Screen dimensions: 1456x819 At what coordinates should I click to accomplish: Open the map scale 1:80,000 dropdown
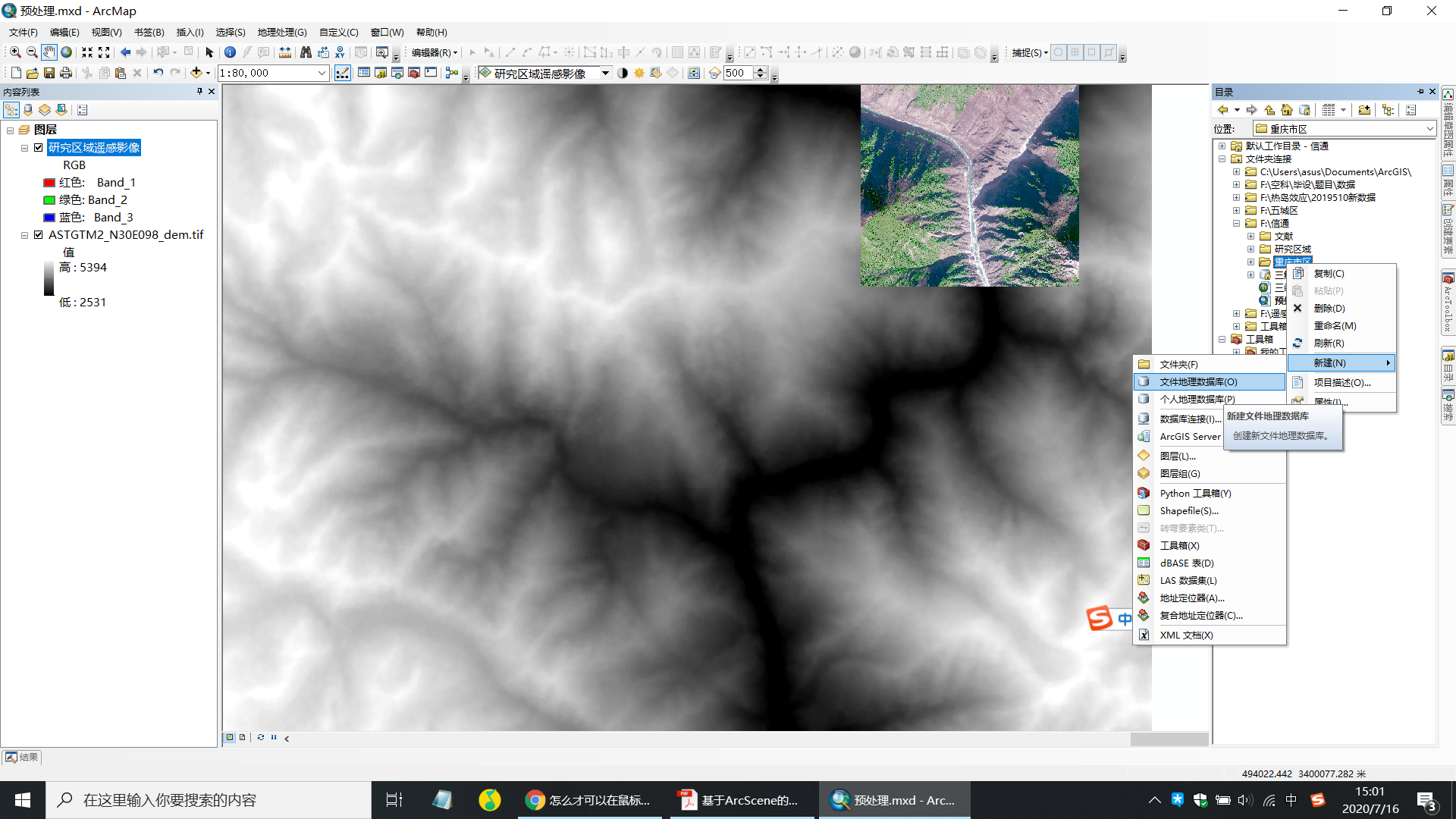tap(322, 73)
